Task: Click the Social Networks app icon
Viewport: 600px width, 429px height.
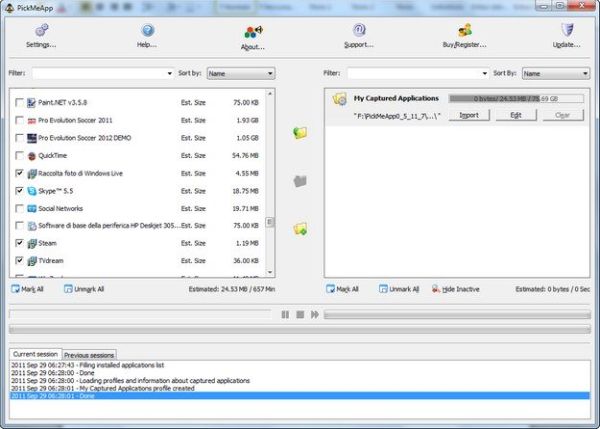Action: pyautogui.click(x=32, y=209)
